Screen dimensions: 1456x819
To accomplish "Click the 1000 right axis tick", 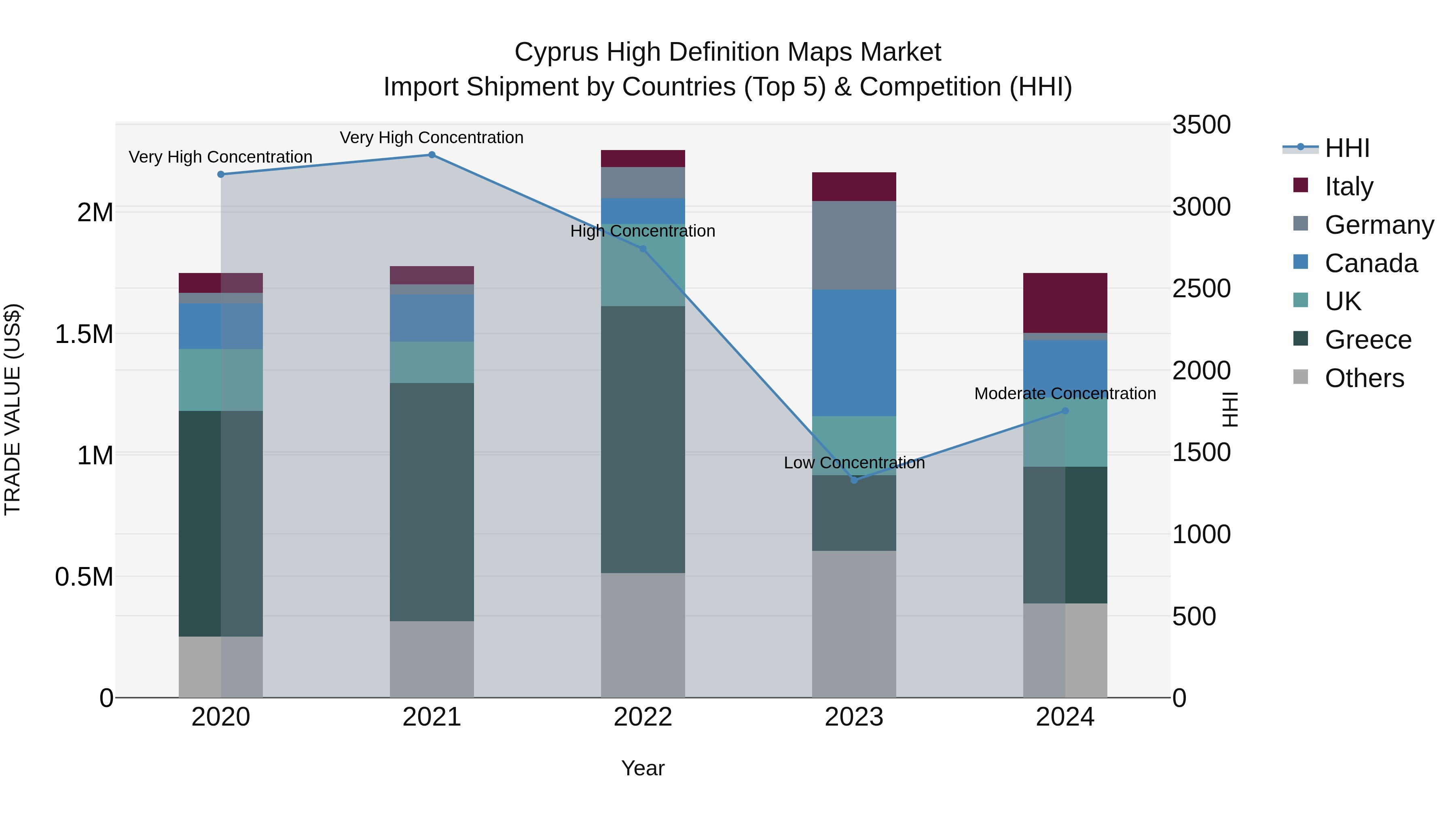I will coord(1202,534).
